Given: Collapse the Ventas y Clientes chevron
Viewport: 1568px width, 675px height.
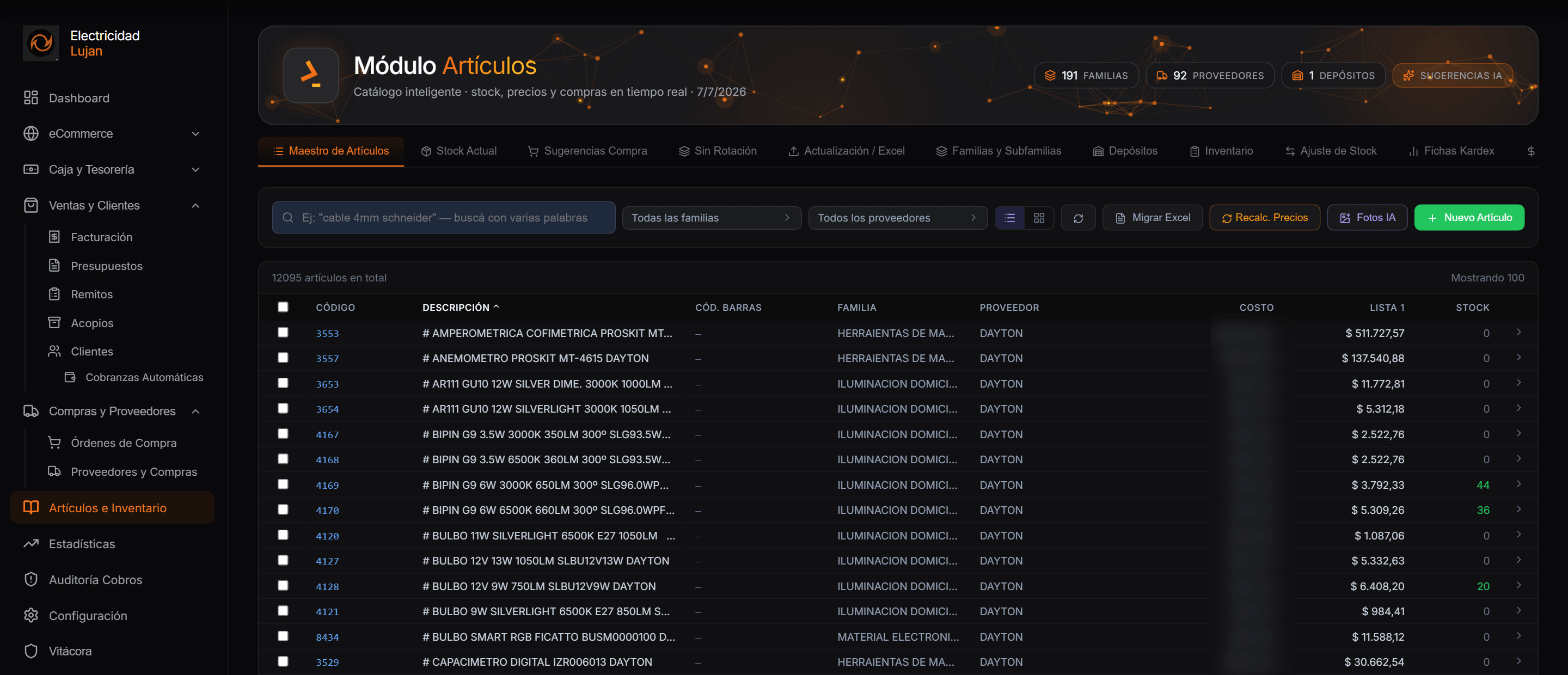Looking at the screenshot, I should point(195,205).
